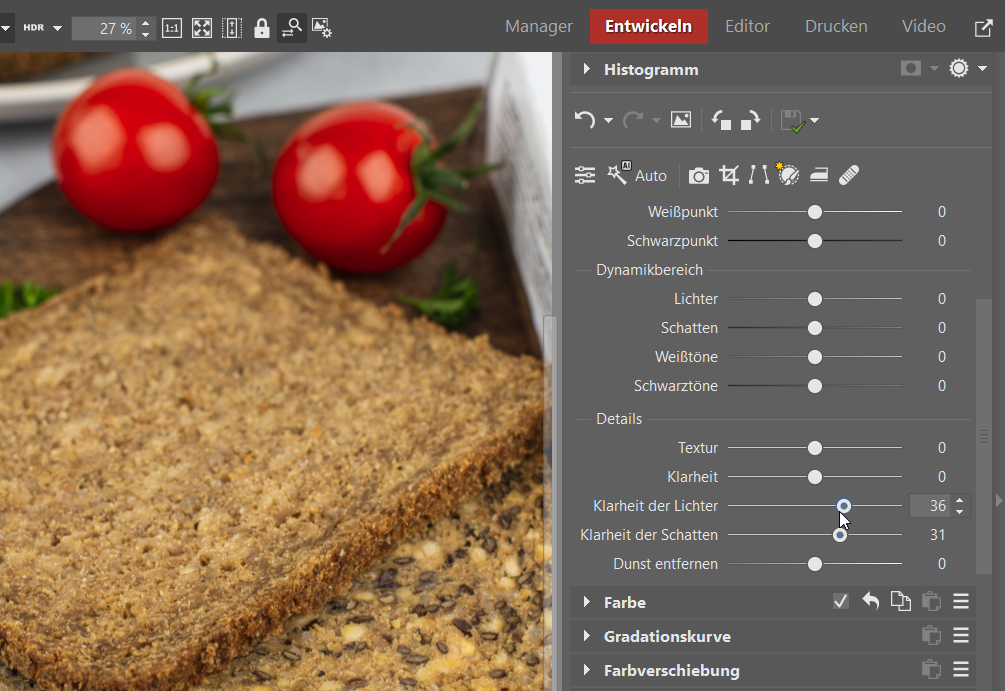Click the undo arrow icon
The width and height of the screenshot is (1005, 691).
[x=584, y=120]
